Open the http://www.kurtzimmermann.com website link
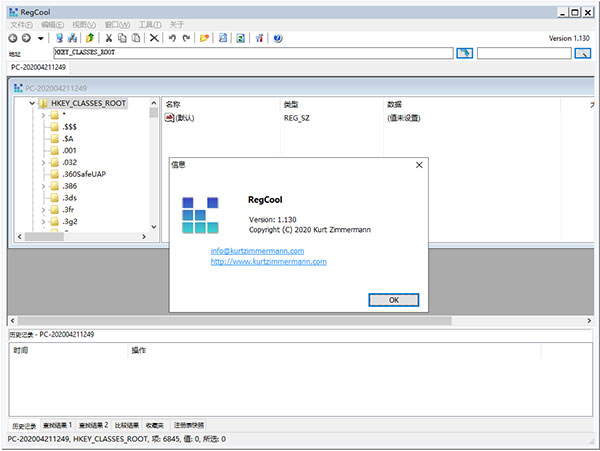Screen dimensions: 600x451 coord(269,262)
